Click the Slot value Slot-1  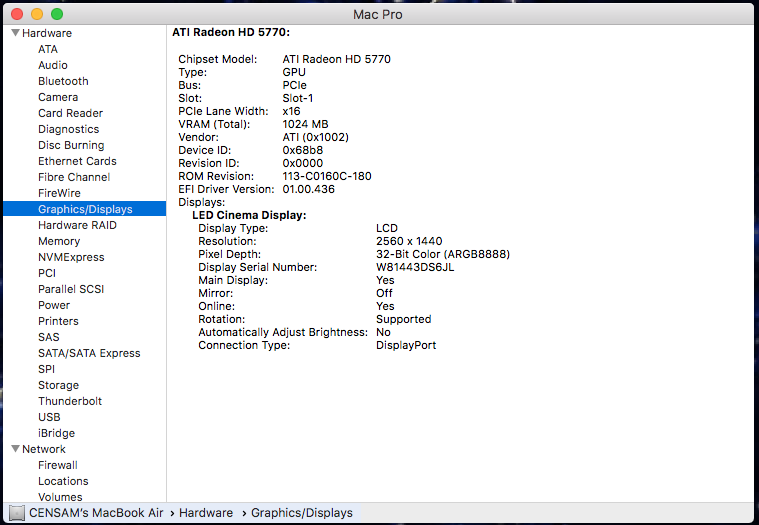[x=298, y=98]
